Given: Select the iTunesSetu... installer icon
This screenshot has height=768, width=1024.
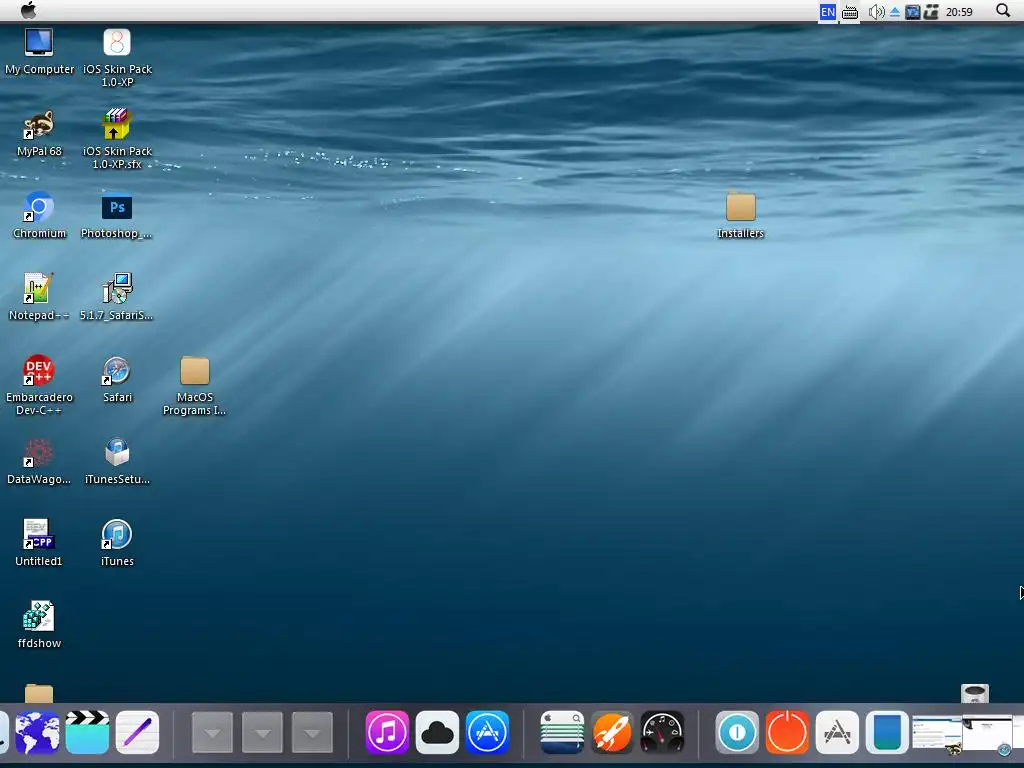Looking at the screenshot, I should [117, 462].
